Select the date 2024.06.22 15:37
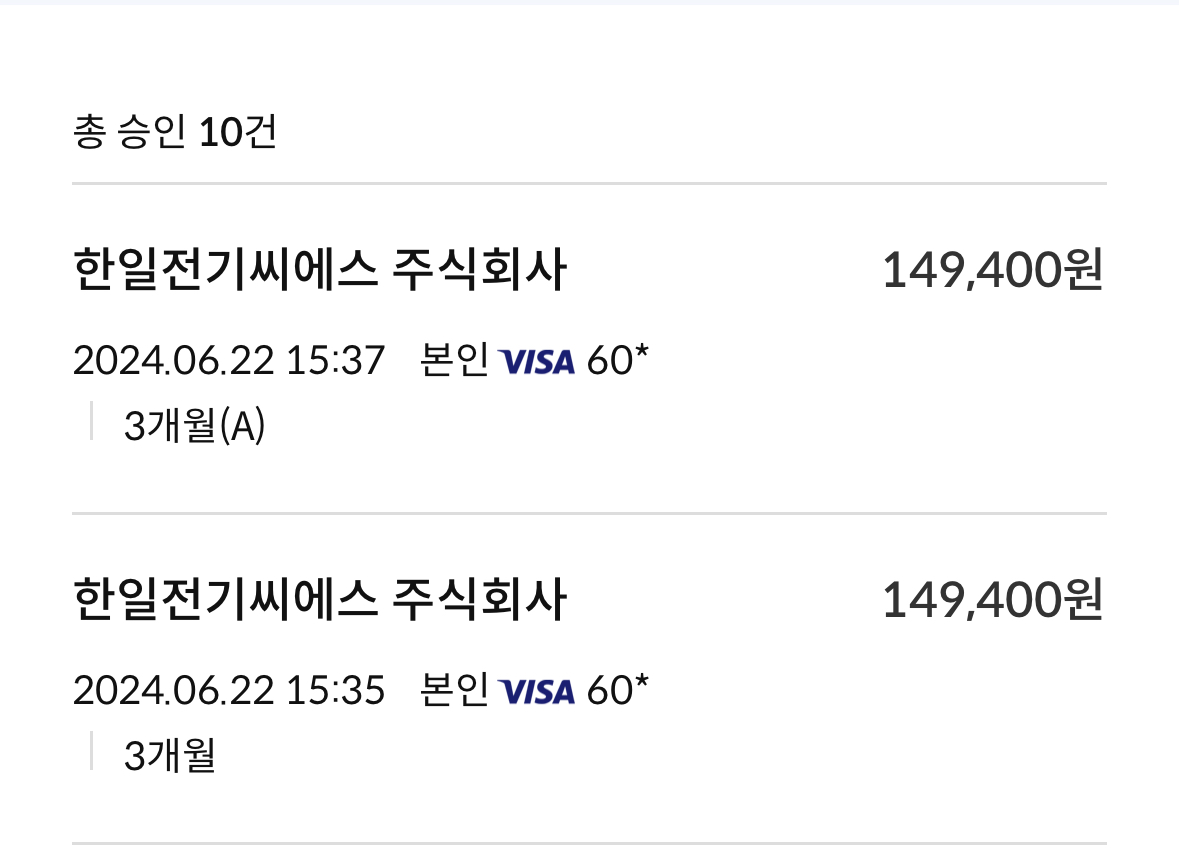Viewport: 1179px width, 859px height. (229, 360)
